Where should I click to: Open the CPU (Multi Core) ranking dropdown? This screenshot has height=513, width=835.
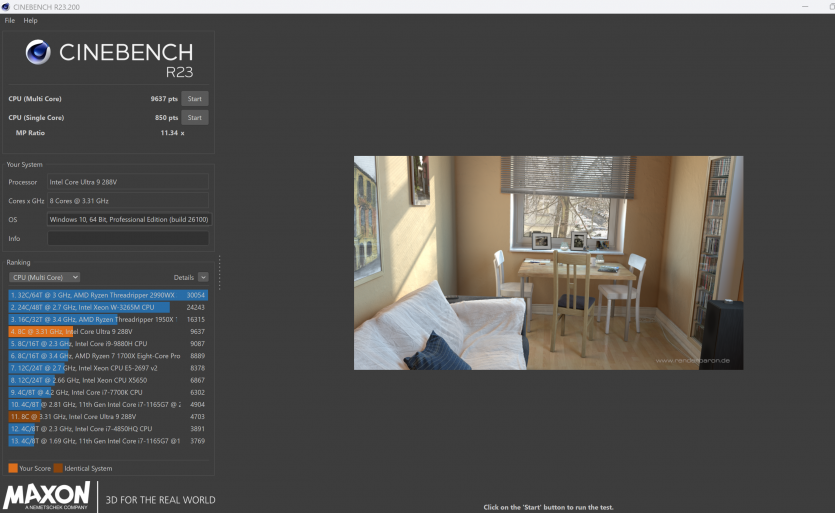click(x=44, y=277)
